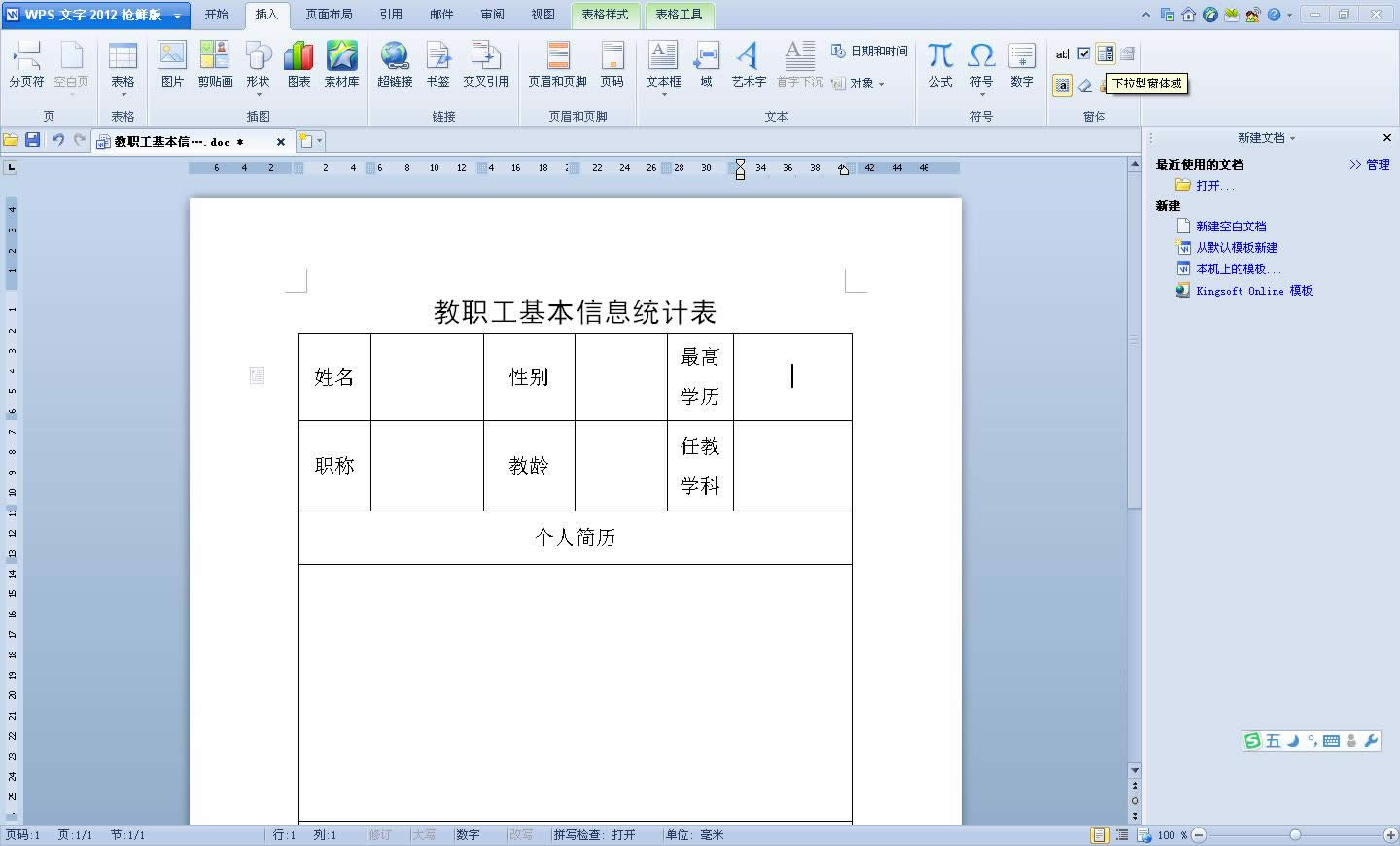Insert a chart with 图表

tap(298, 65)
